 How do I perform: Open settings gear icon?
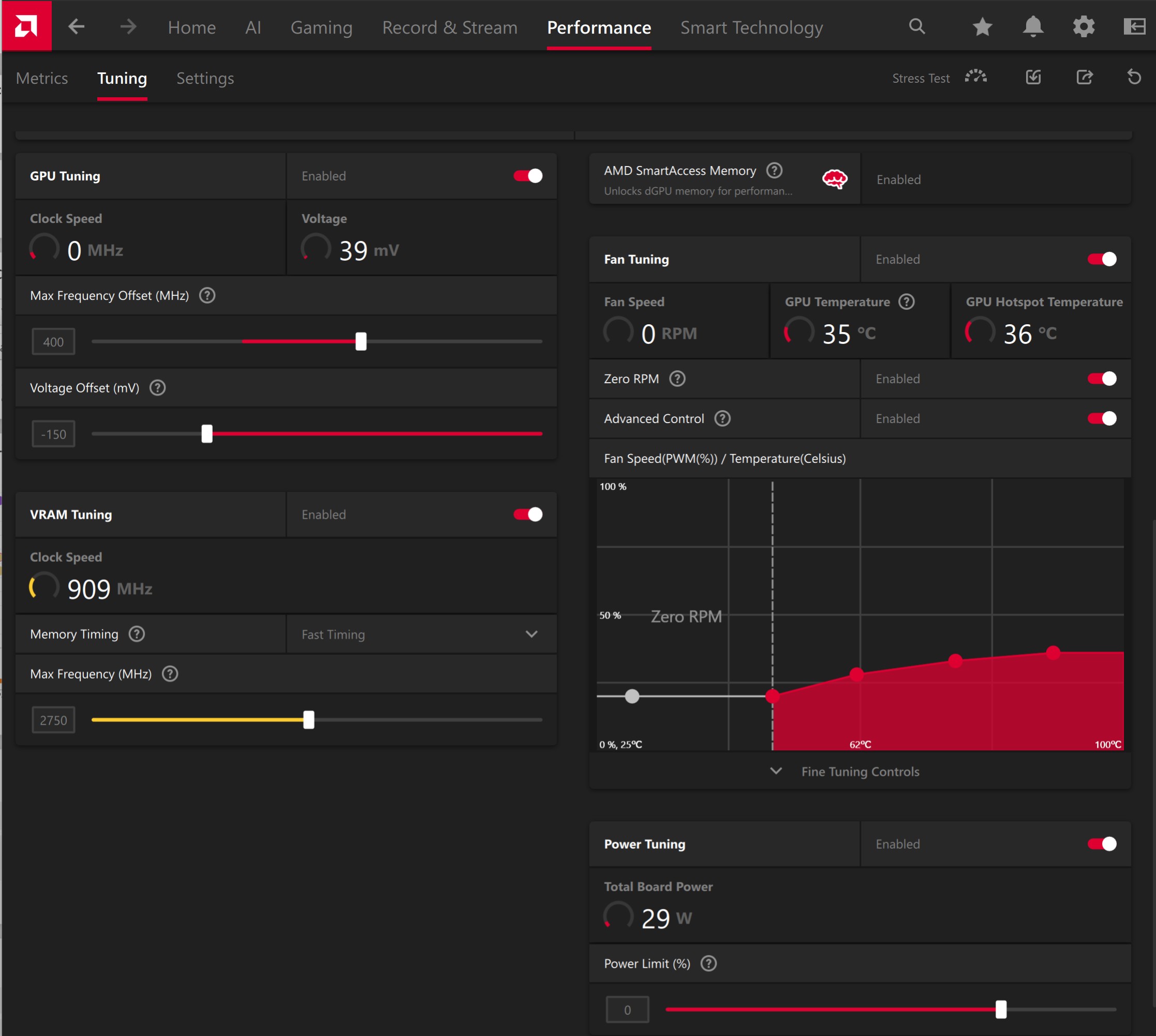1083,27
